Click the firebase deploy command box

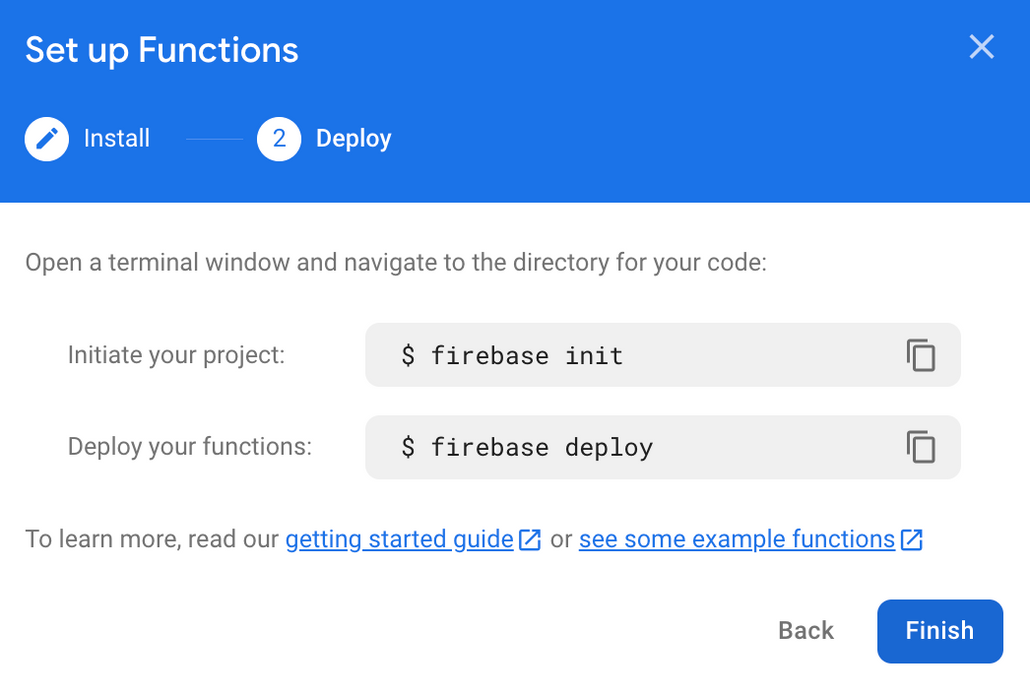663,447
